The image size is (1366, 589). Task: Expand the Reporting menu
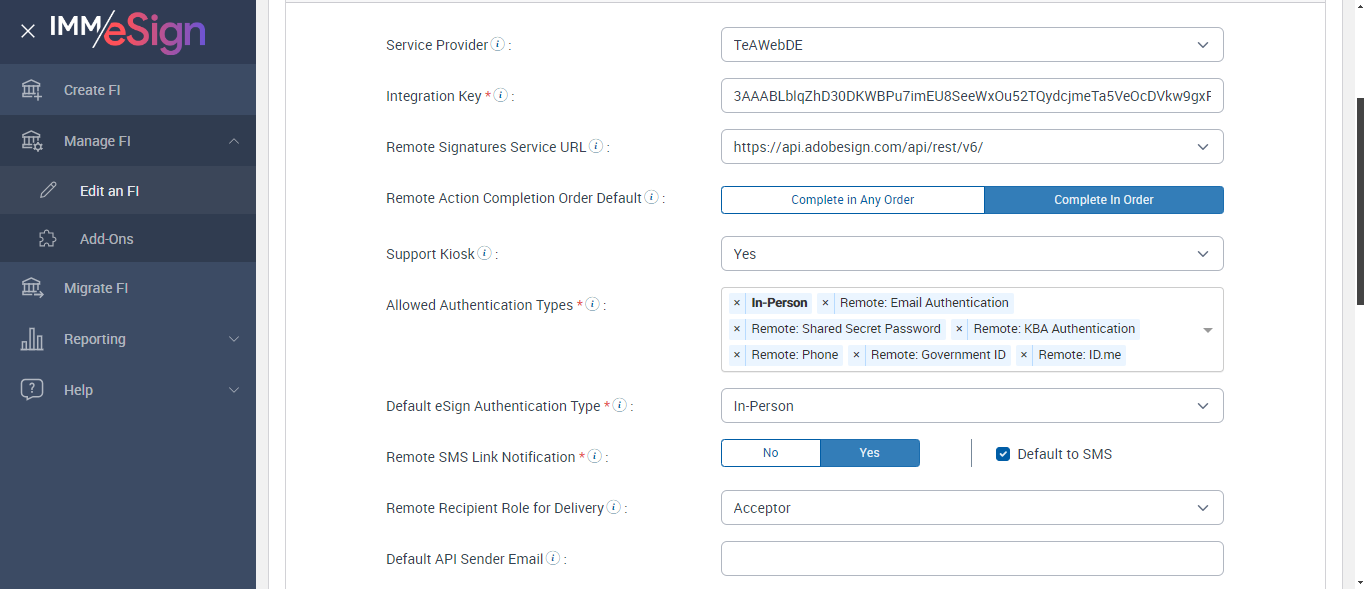pos(127,339)
